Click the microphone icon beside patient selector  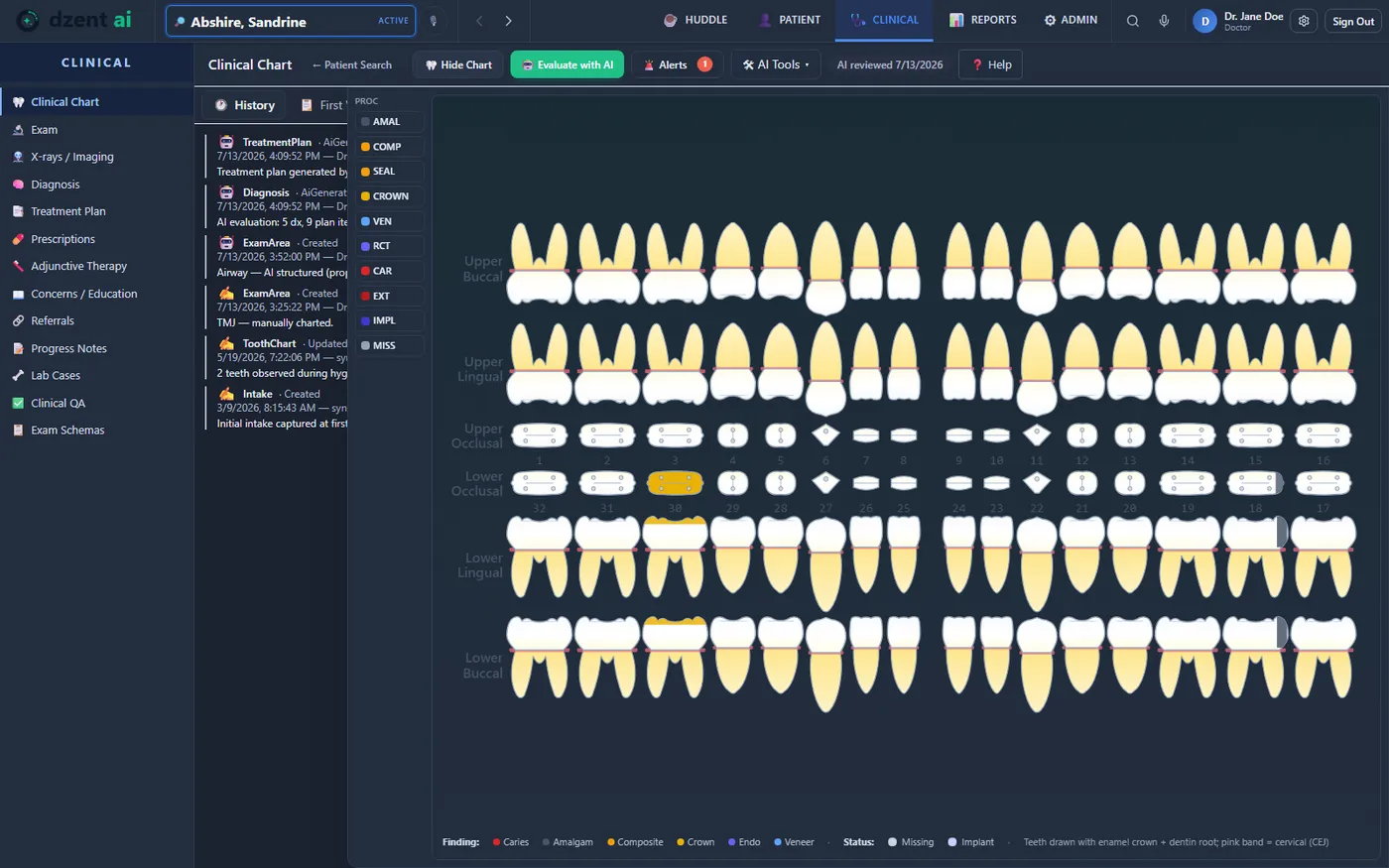(x=433, y=21)
